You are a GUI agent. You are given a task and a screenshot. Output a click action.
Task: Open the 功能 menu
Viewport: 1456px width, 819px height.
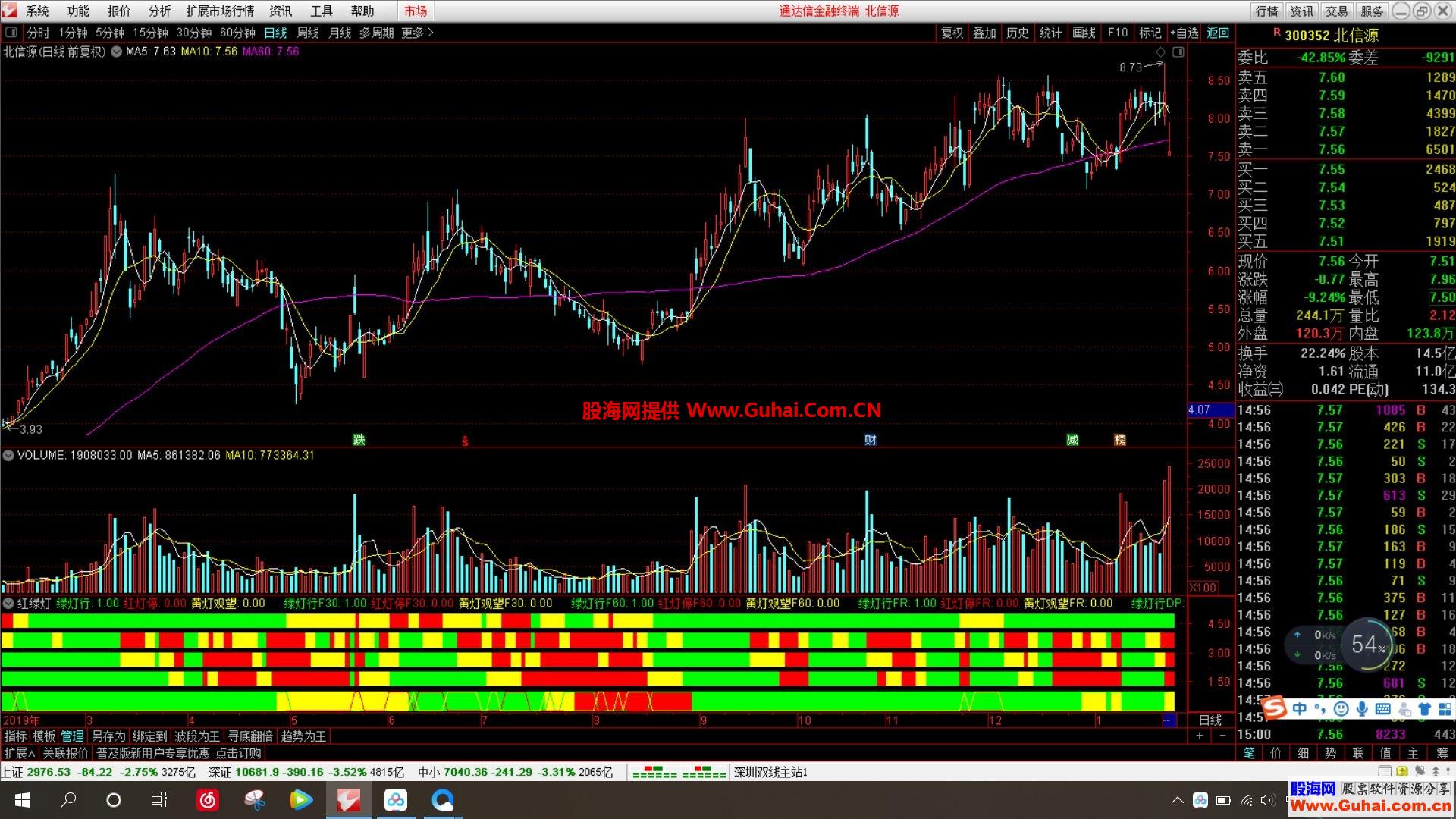[x=77, y=11]
